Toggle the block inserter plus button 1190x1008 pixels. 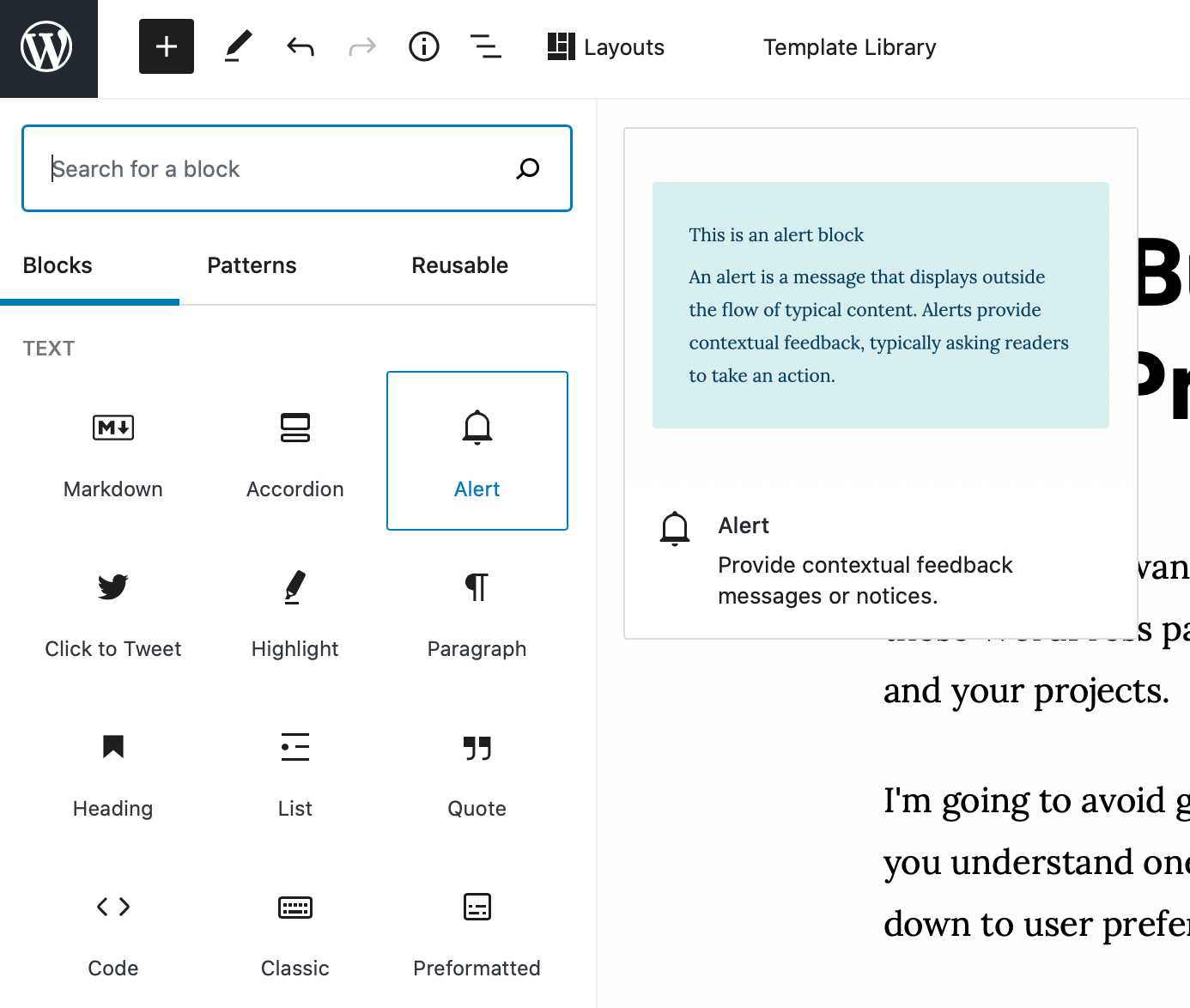click(166, 46)
